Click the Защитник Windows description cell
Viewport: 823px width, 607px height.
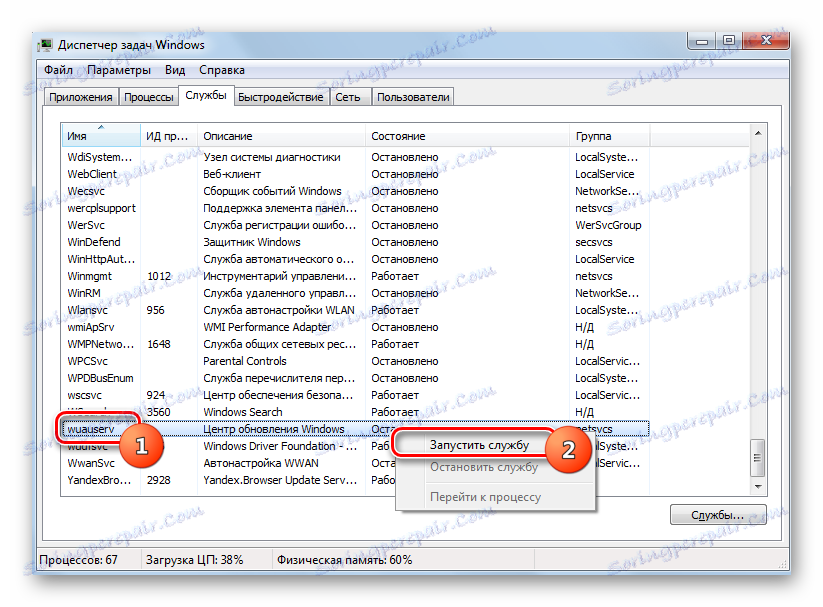(x=251, y=242)
